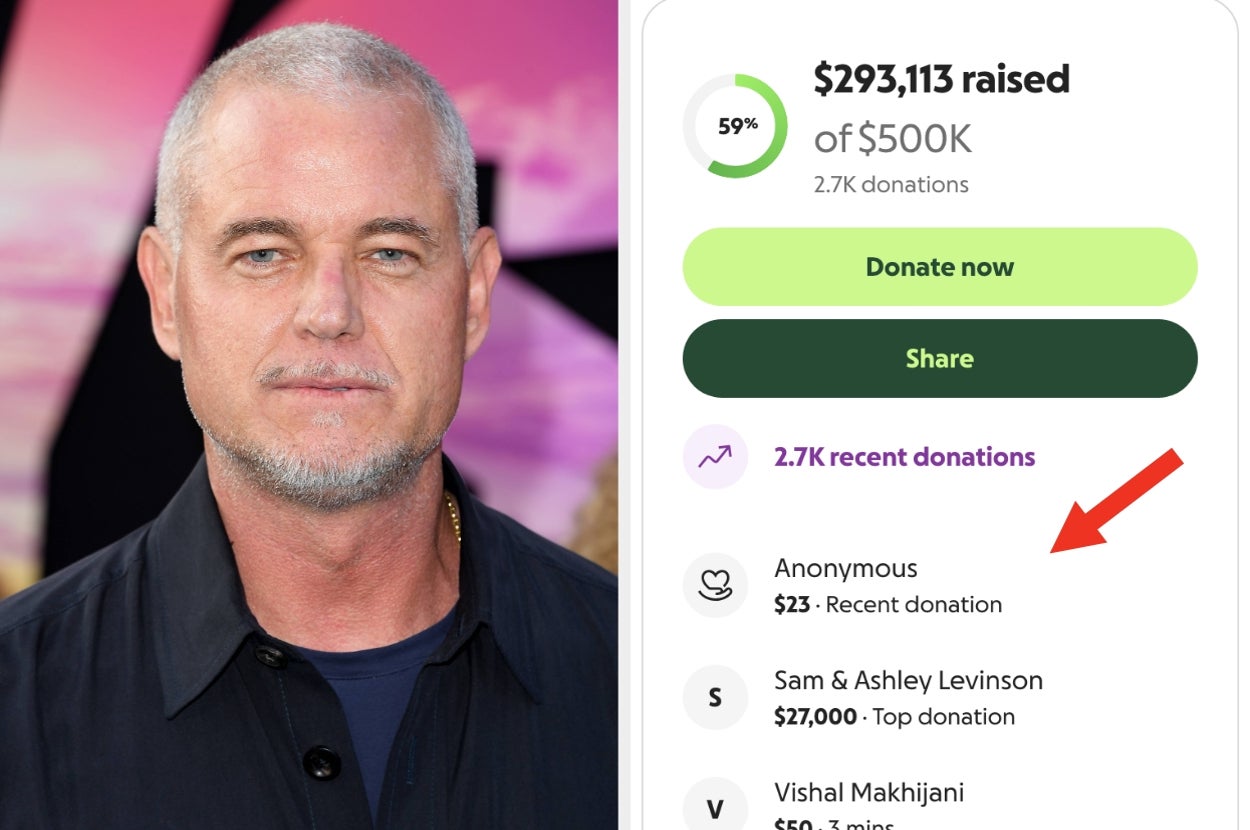Click the S avatar for Sam & Ashley Levinson
The width and height of the screenshot is (1250, 830).
(715, 697)
